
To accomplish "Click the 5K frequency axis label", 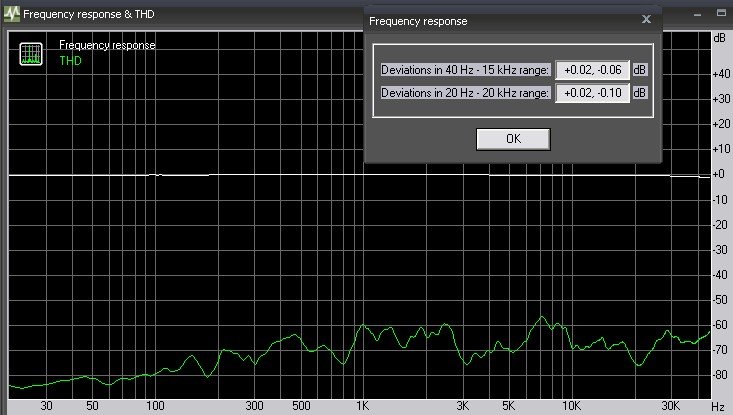I will (x=508, y=406).
